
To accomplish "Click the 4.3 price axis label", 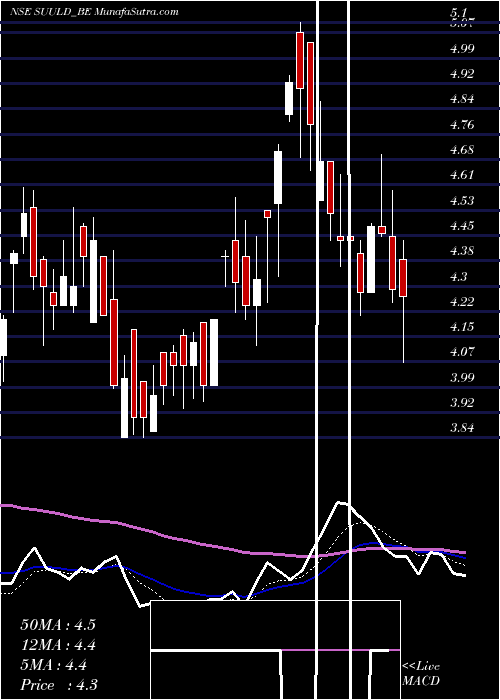I will pos(458,276).
